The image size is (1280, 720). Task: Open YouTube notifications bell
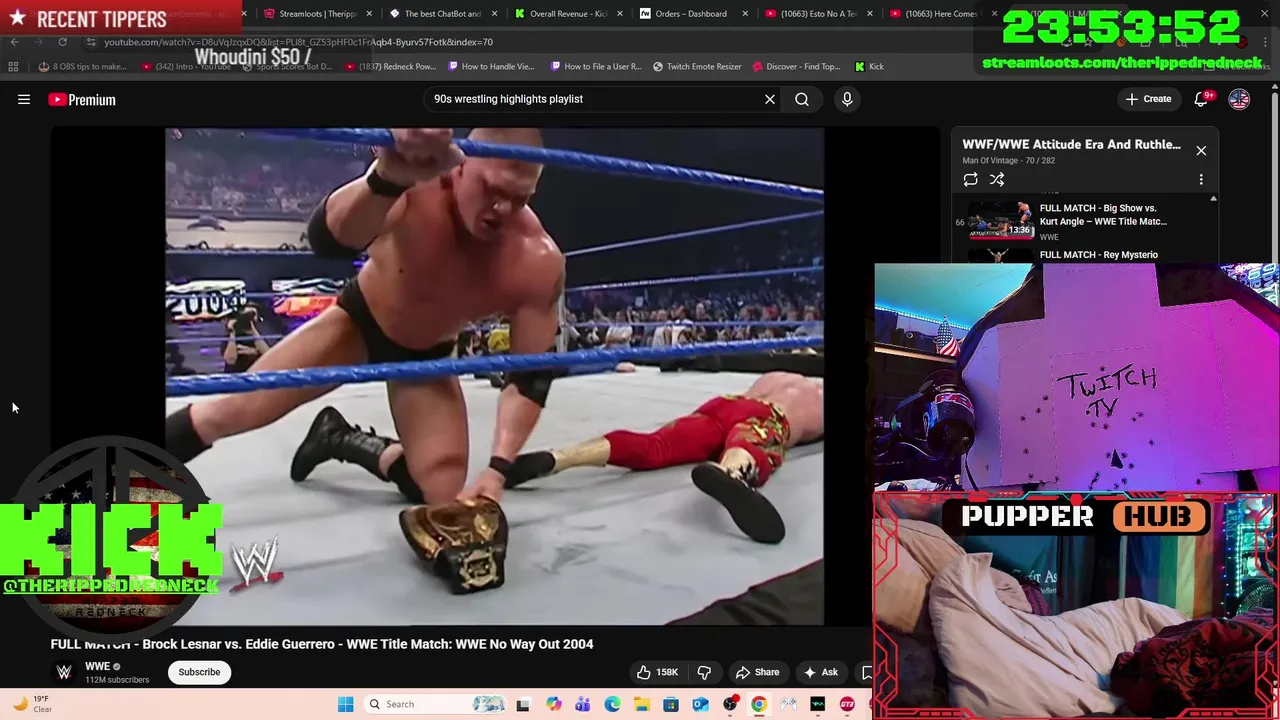(x=1202, y=99)
